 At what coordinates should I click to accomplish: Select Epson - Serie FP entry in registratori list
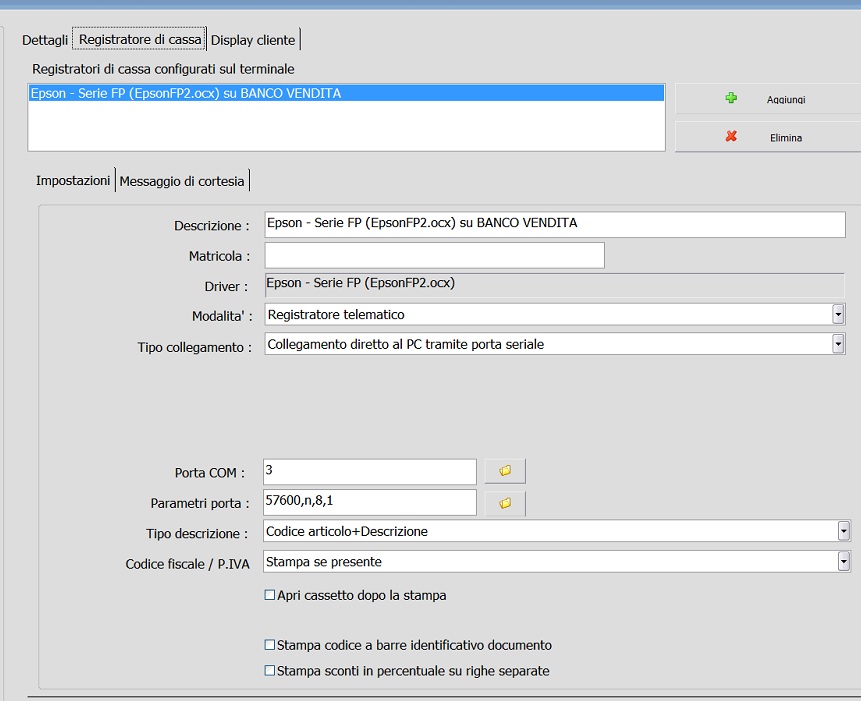(x=346, y=93)
